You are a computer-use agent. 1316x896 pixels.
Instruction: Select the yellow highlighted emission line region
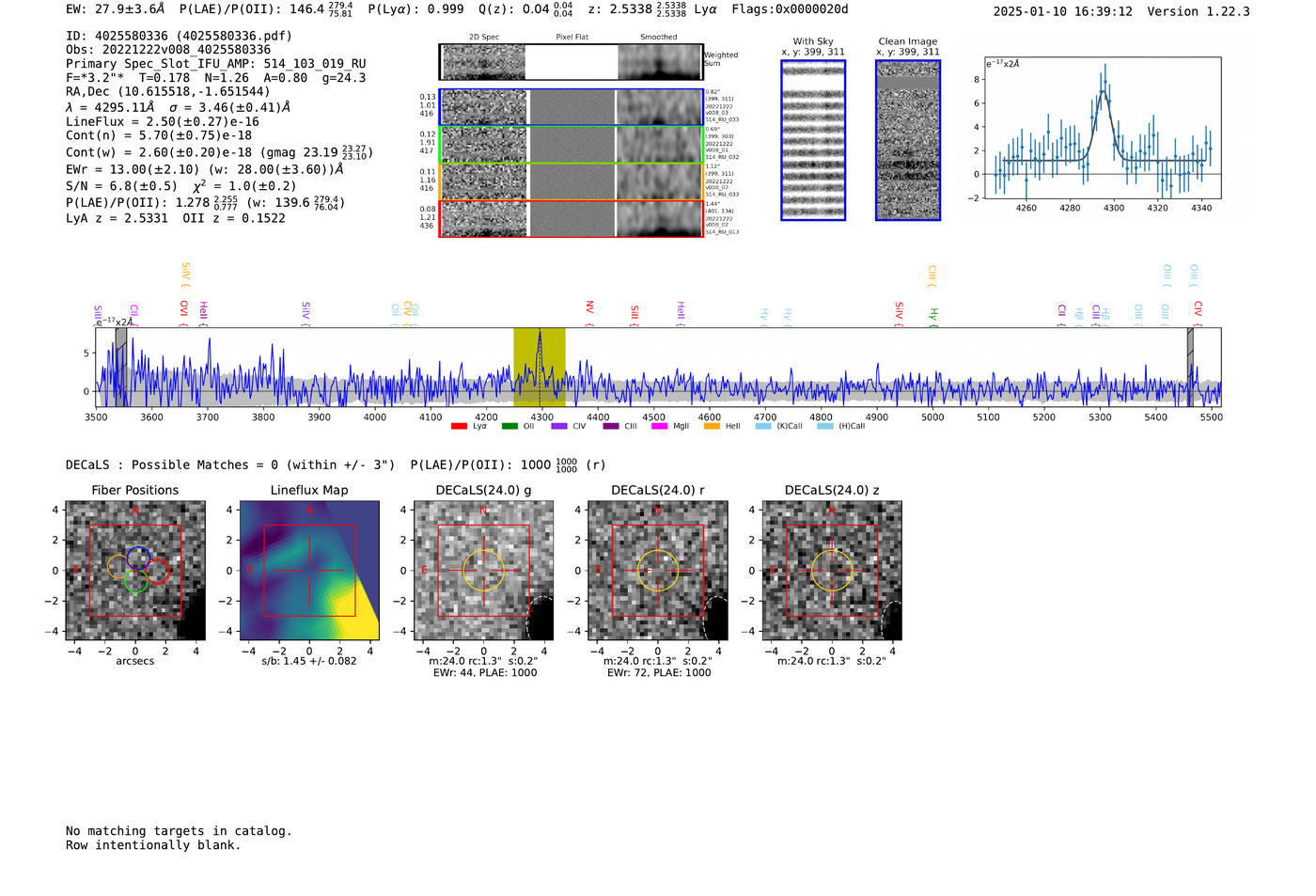click(x=539, y=367)
